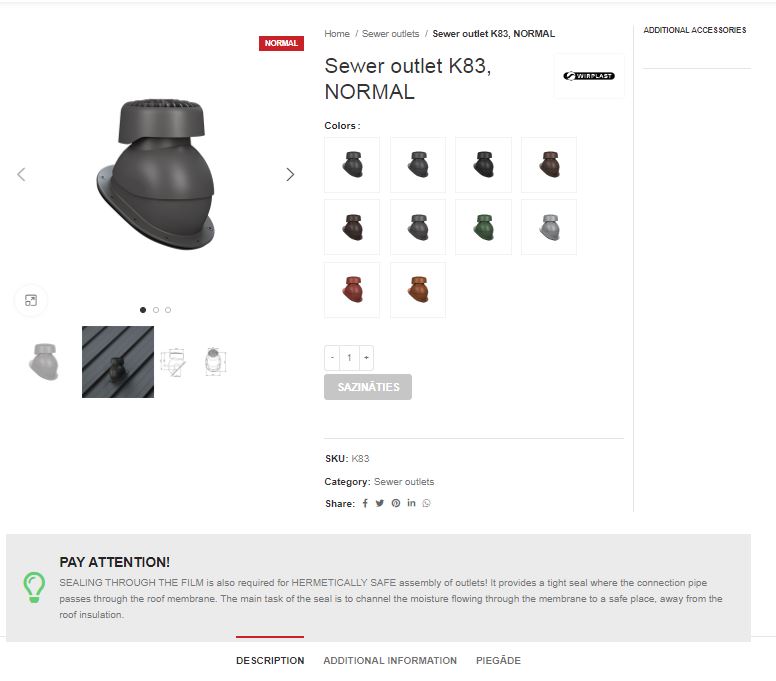
Task: Share the product on WhatsApp
Action: point(427,503)
